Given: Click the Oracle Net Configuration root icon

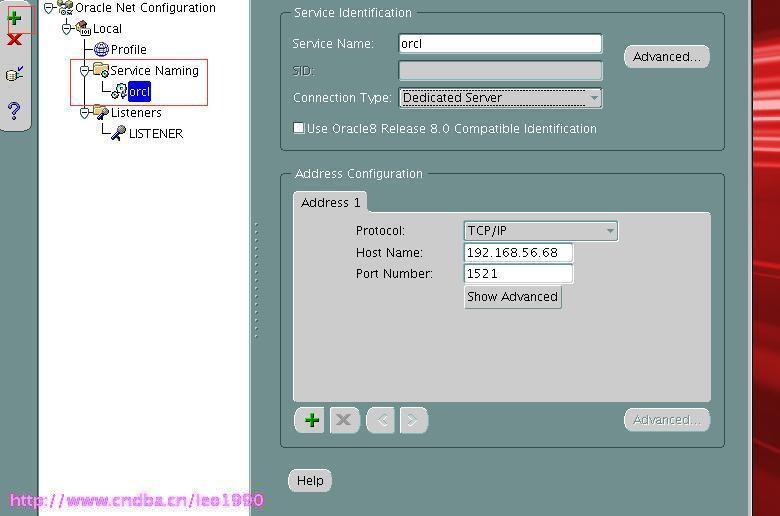Looking at the screenshot, I should (x=65, y=8).
